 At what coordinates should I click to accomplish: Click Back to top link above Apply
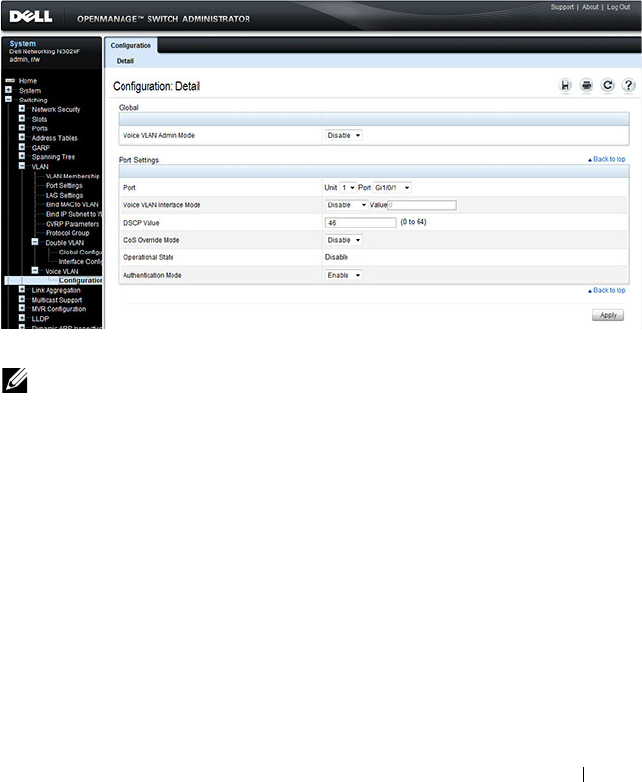(606, 291)
